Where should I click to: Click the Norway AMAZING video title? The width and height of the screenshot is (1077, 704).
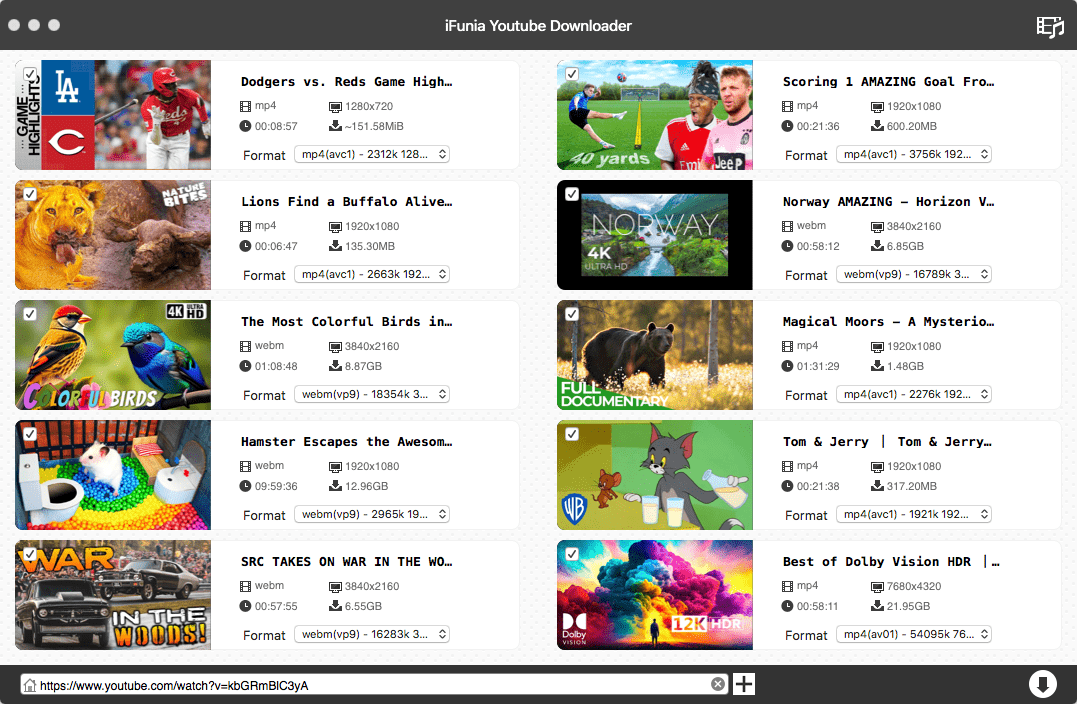click(888, 202)
